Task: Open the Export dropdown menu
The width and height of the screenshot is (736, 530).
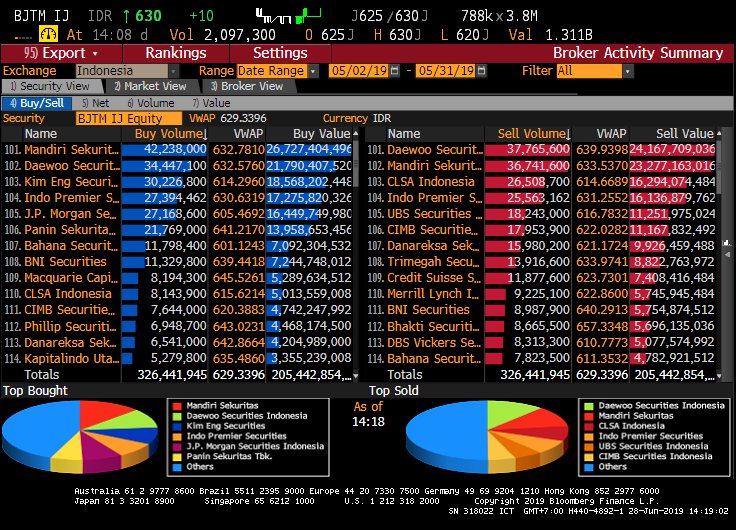Action: (x=61, y=53)
